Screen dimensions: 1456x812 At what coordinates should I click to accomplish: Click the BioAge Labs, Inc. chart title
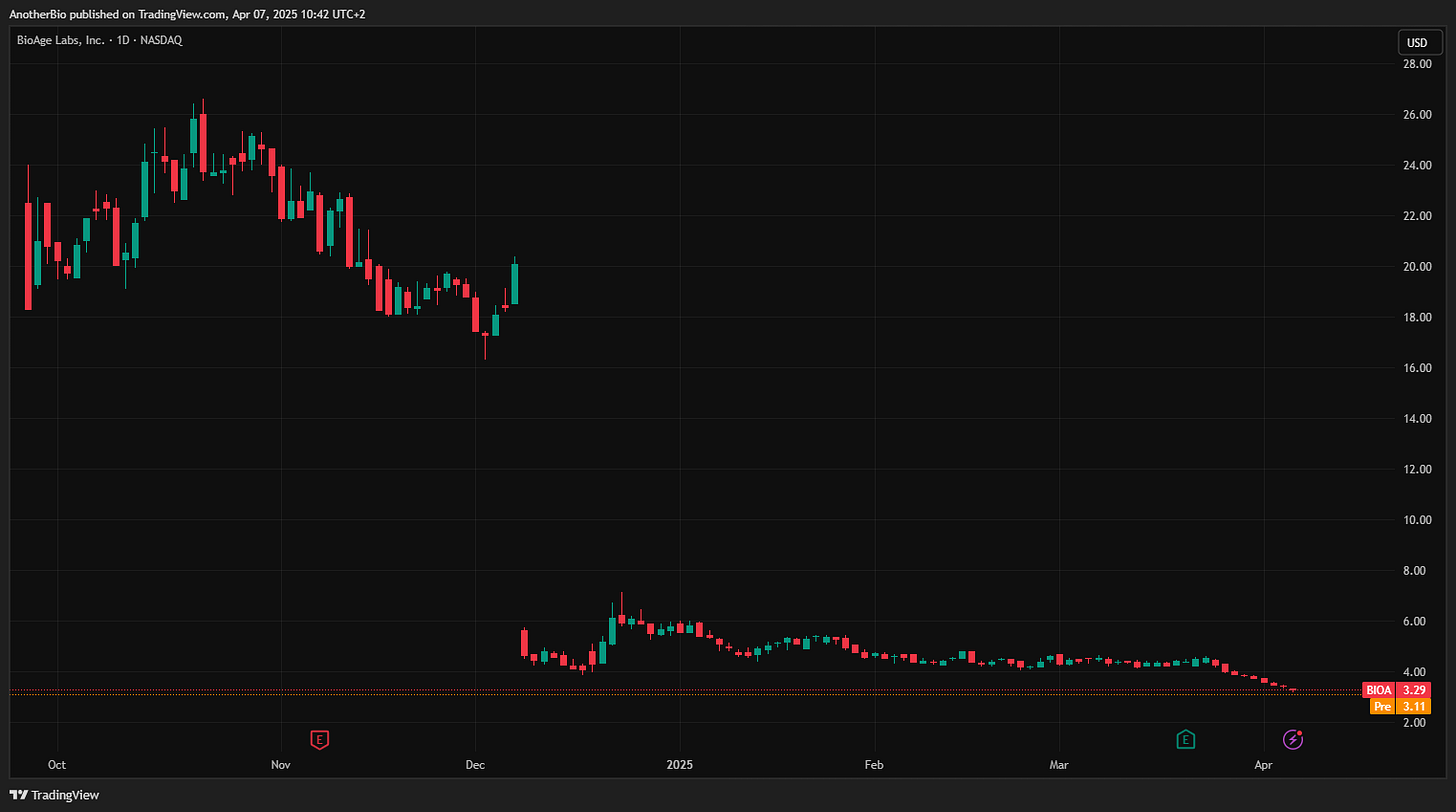click(98, 40)
